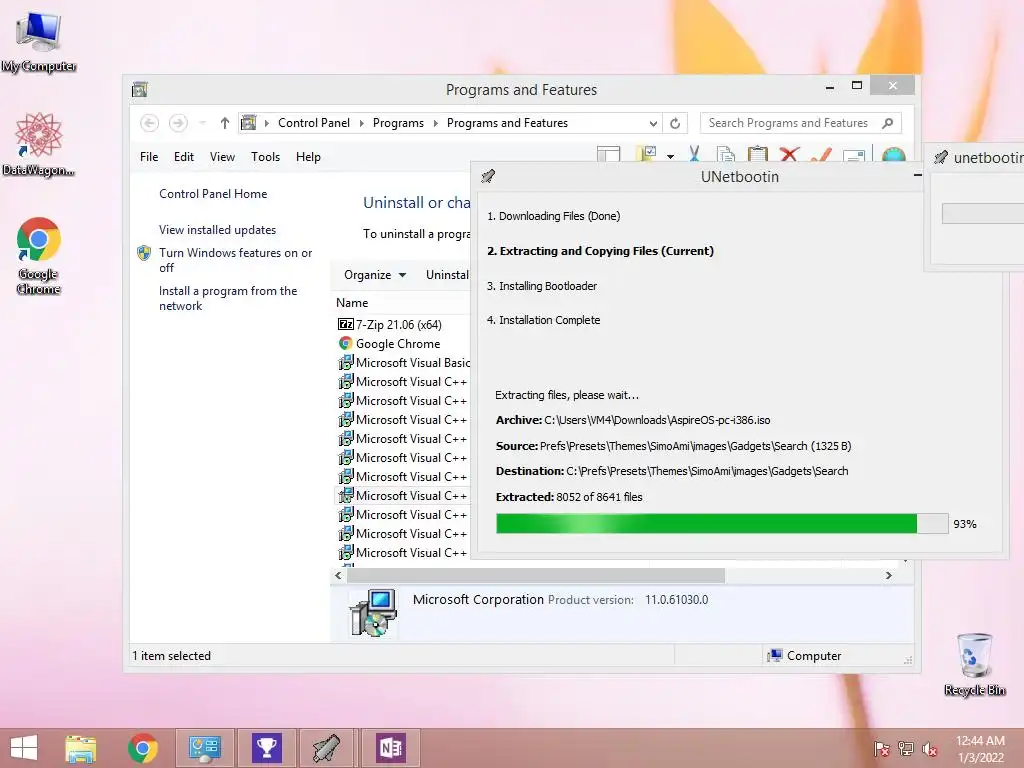1024x768 pixels.
Task: Open dropdown arrow next to folder options icon
Action: click(x=670, y=156)
